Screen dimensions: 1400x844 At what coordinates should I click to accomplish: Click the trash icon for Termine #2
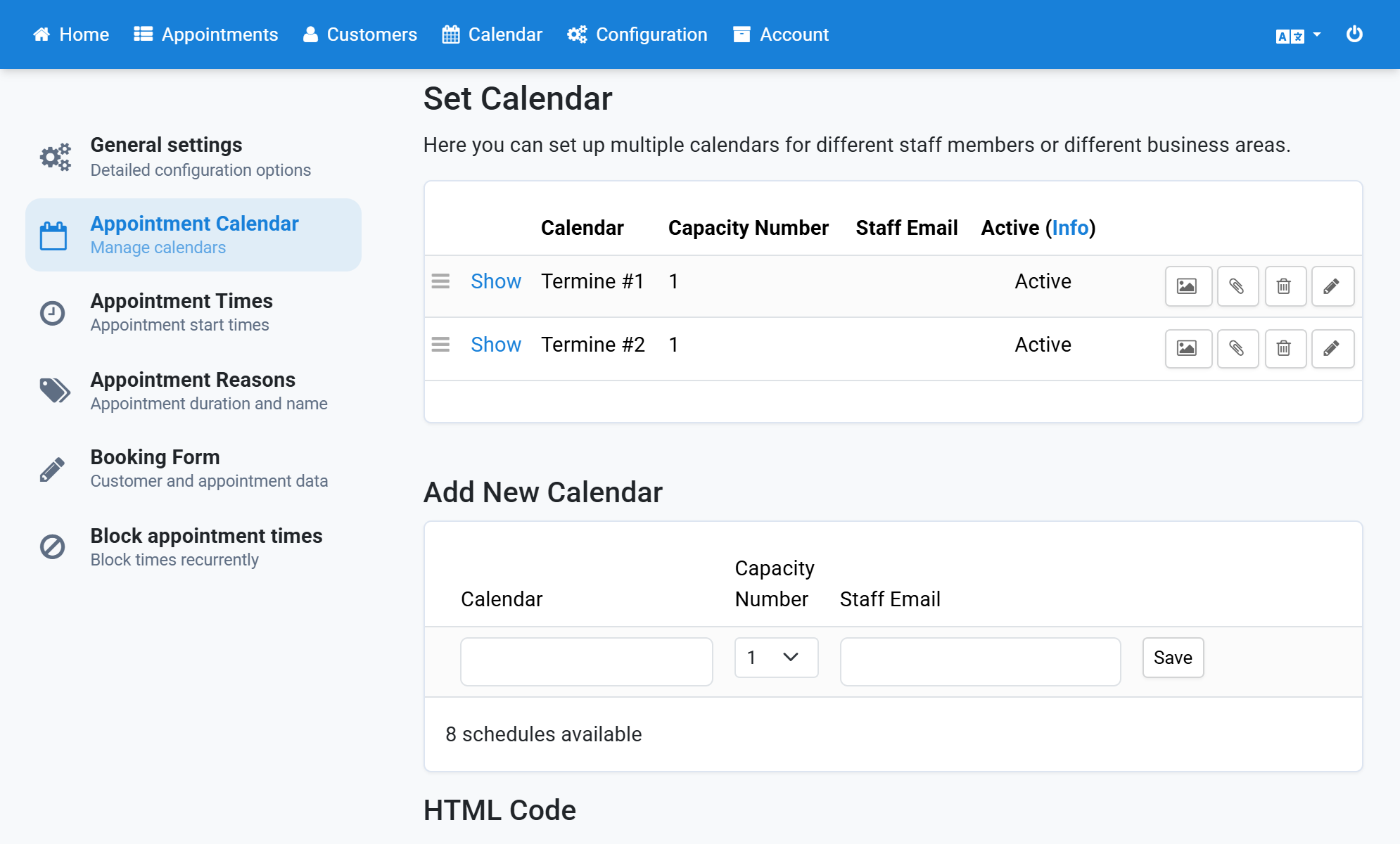click(1285, 348)
